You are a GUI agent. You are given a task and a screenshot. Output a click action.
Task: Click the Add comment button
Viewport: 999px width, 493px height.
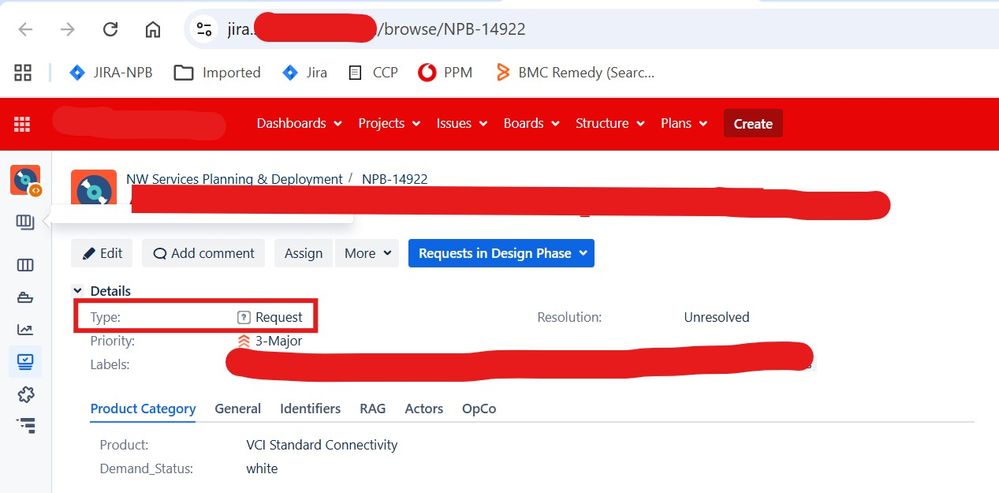click(x=203, y=253)
